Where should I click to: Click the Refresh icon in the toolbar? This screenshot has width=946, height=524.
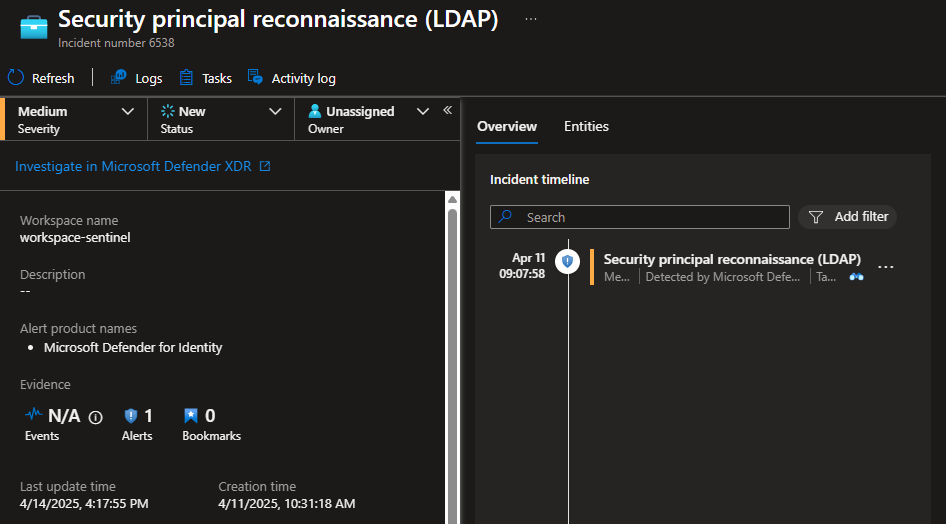[x=16, y=78]
